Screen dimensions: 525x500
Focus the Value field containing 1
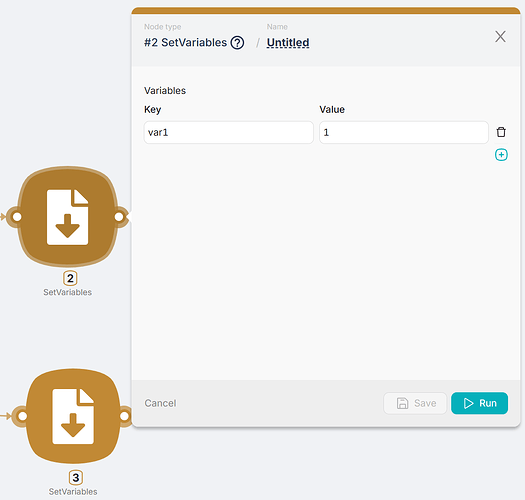(404, 133)
